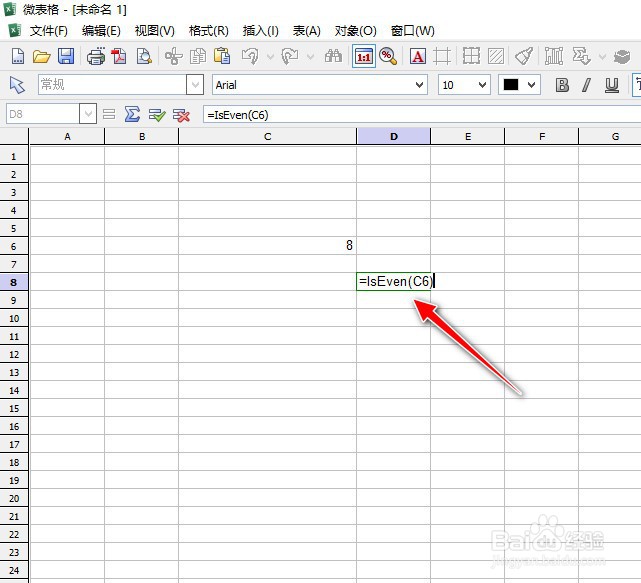641x583 pixels.
Task: Create a new document with the New icon
Action: pos(17,56)
